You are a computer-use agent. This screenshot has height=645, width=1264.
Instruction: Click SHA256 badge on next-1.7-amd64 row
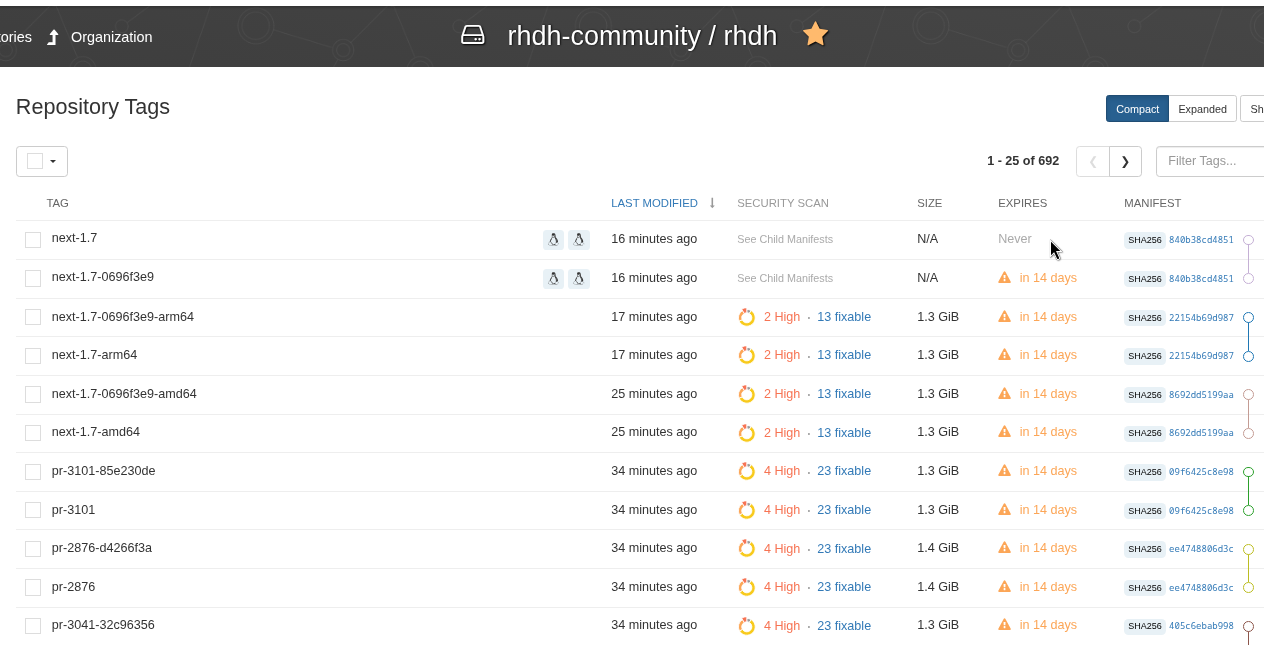pyautogui.click(x=1145, y=433)
